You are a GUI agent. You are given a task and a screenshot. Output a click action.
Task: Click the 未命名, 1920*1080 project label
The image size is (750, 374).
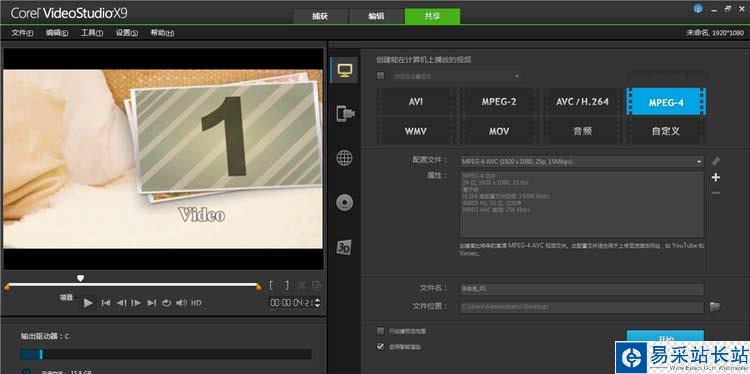click(715, 33)
